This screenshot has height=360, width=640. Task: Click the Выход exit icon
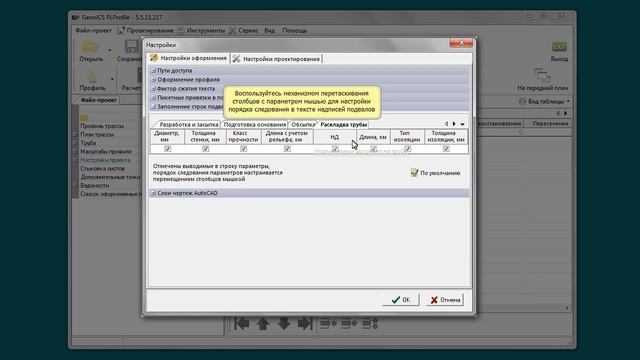559,47
